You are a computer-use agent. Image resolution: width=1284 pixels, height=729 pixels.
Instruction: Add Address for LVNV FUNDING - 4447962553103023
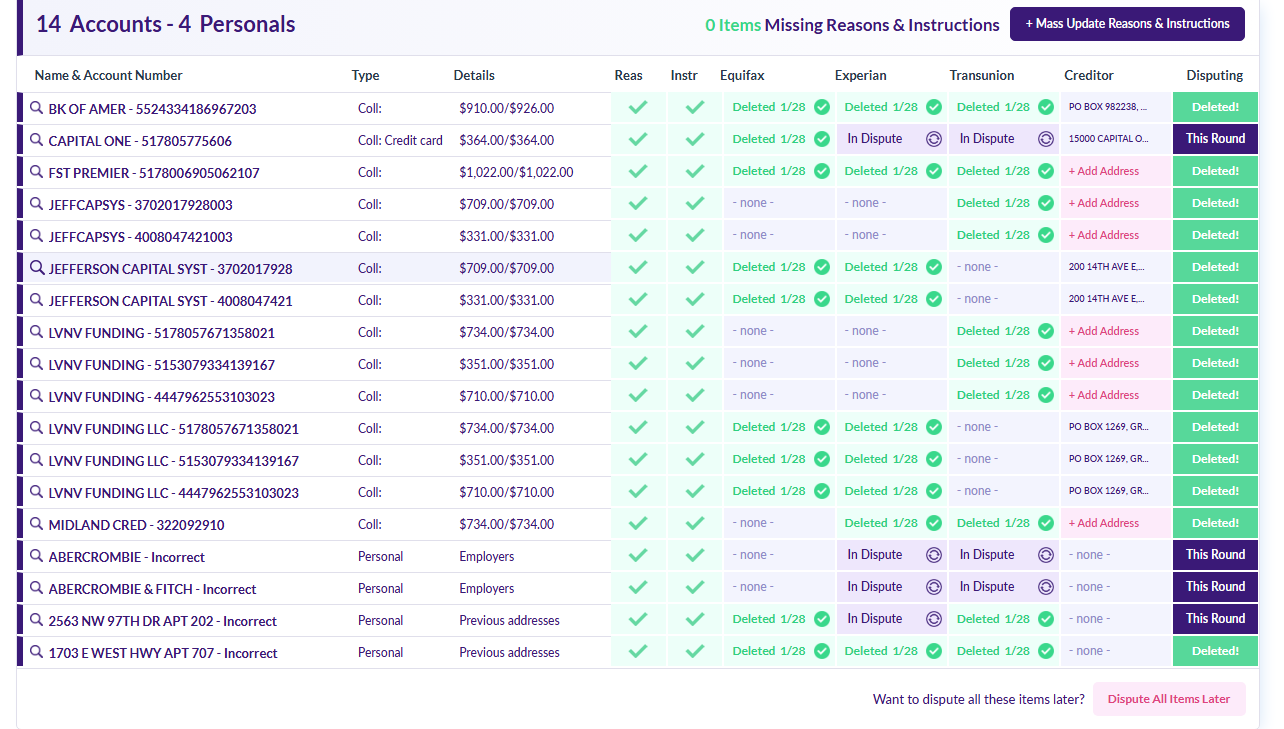coord(1104,395)
